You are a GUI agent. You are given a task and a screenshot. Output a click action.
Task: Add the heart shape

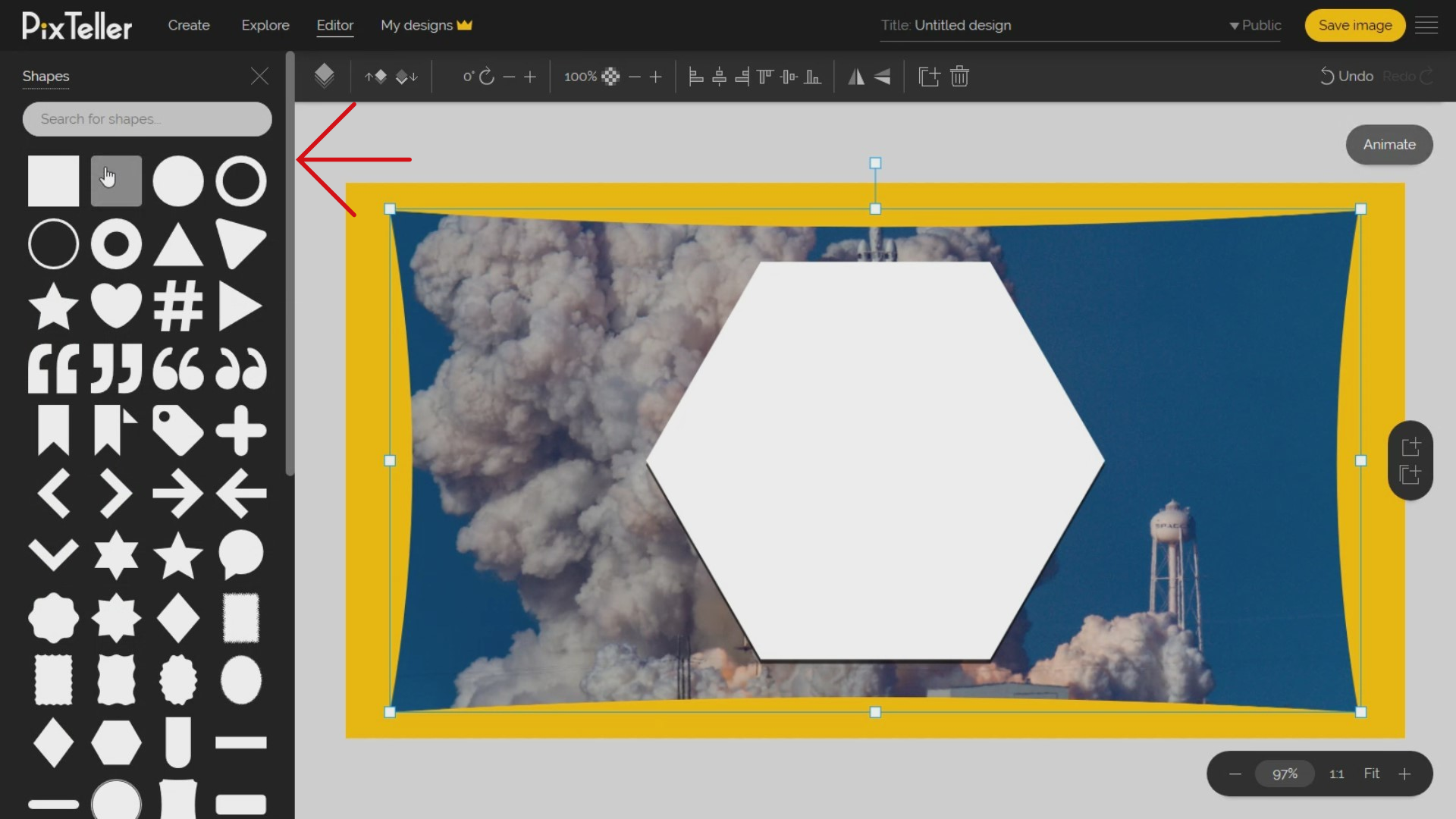[x=116, y=306]
